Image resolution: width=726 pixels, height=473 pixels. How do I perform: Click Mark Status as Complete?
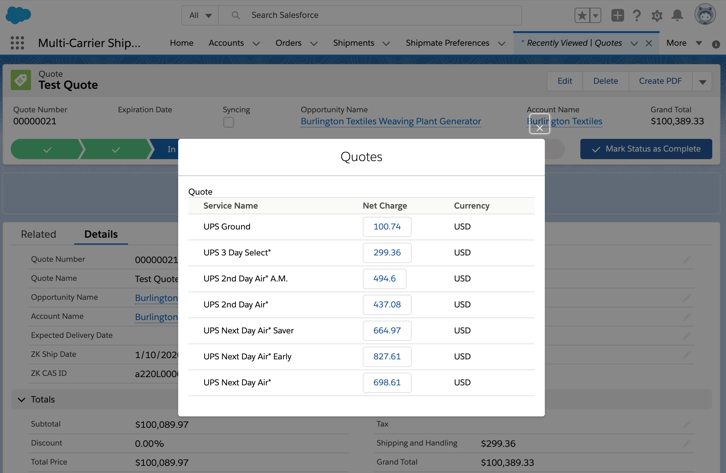646,149
